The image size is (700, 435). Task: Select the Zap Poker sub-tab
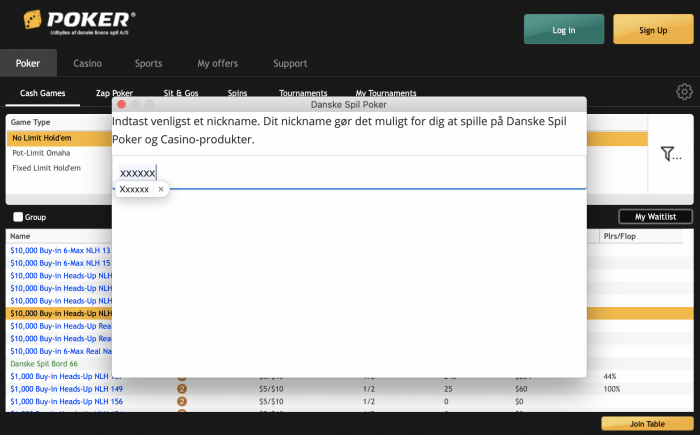click(x=114, y=93)
